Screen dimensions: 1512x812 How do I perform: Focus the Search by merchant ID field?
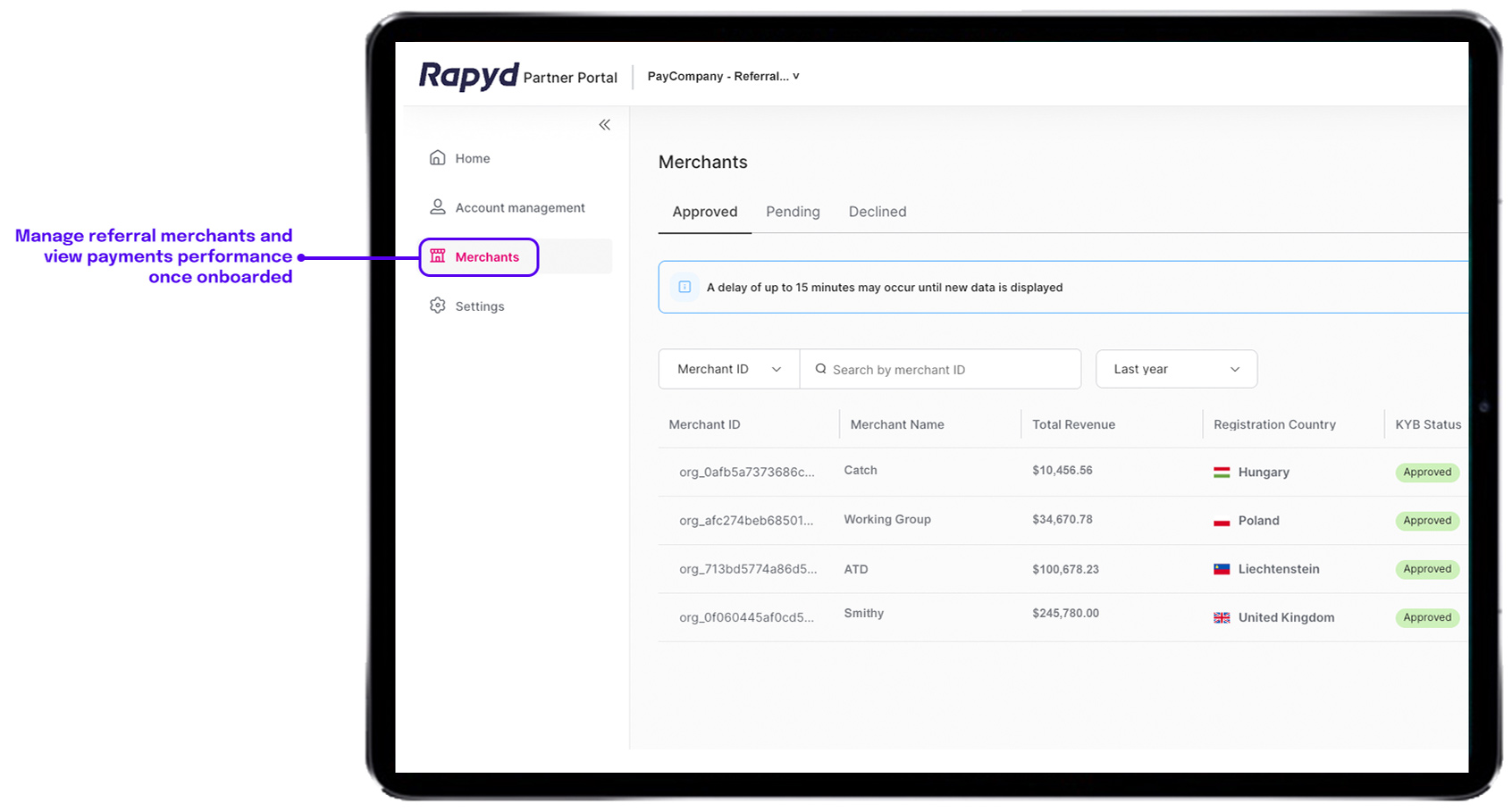[x=947, y=370]
